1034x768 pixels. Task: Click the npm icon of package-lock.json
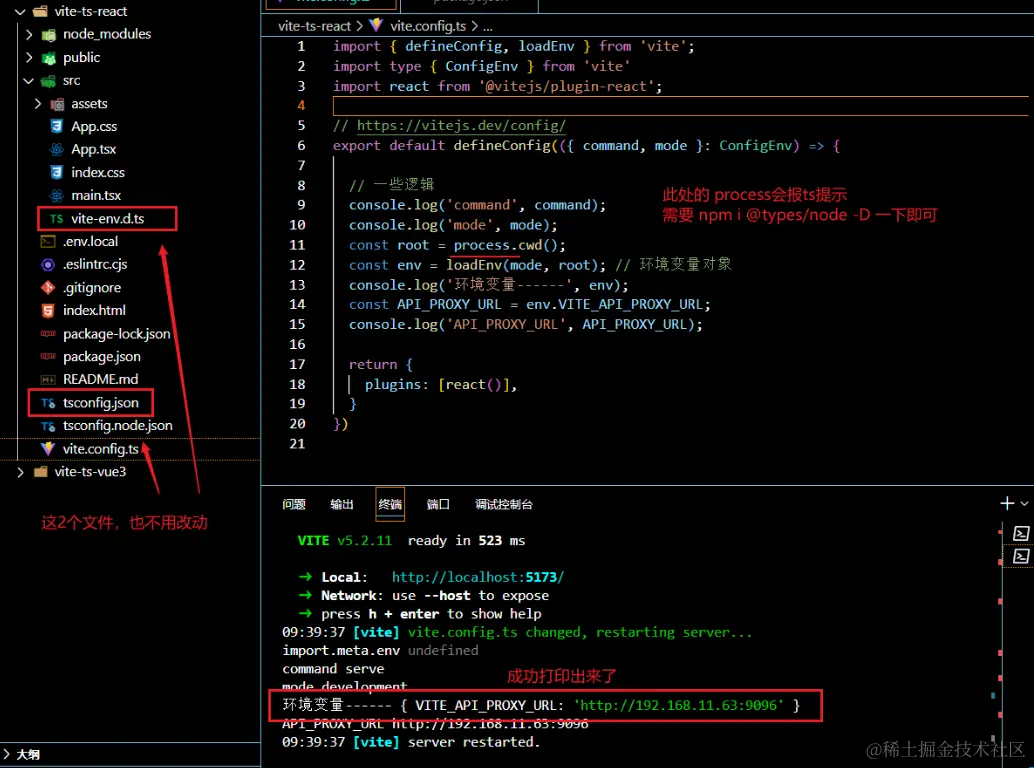(47, 334)
